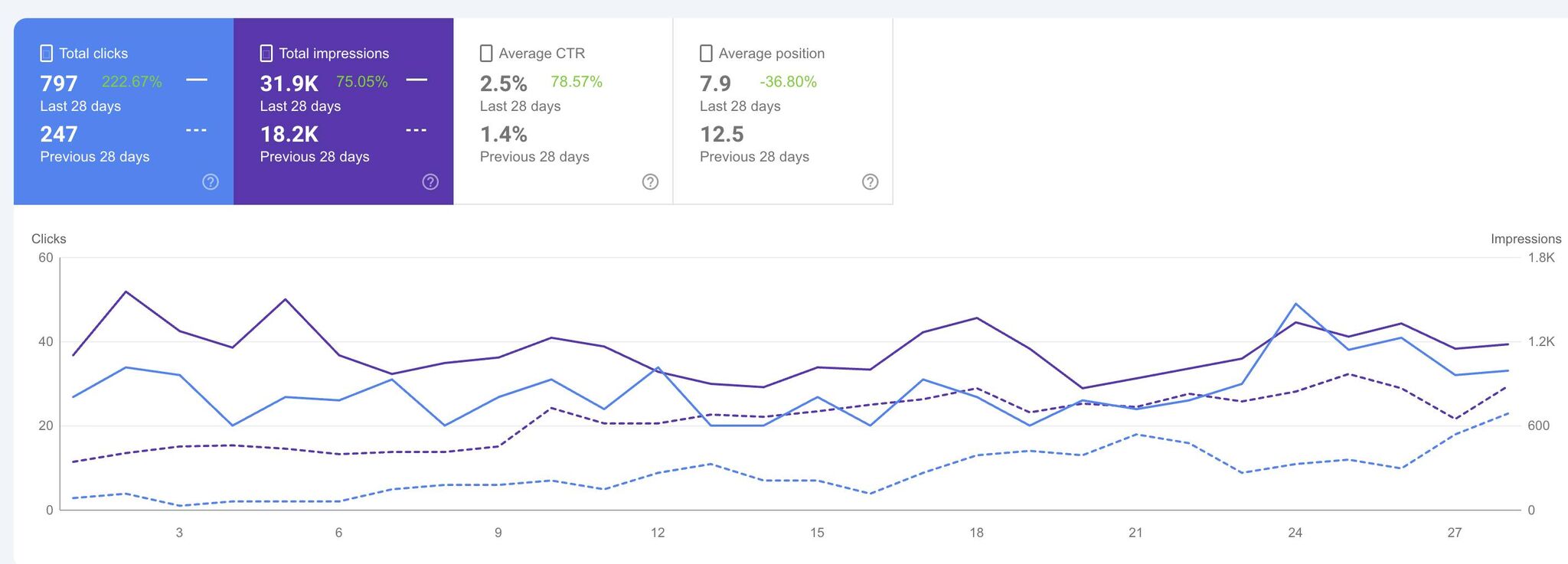The height and width of the screenshot is (564, 1568).
Task: Enable the Average CTR checkbox
Action: [x=486, y=54]
